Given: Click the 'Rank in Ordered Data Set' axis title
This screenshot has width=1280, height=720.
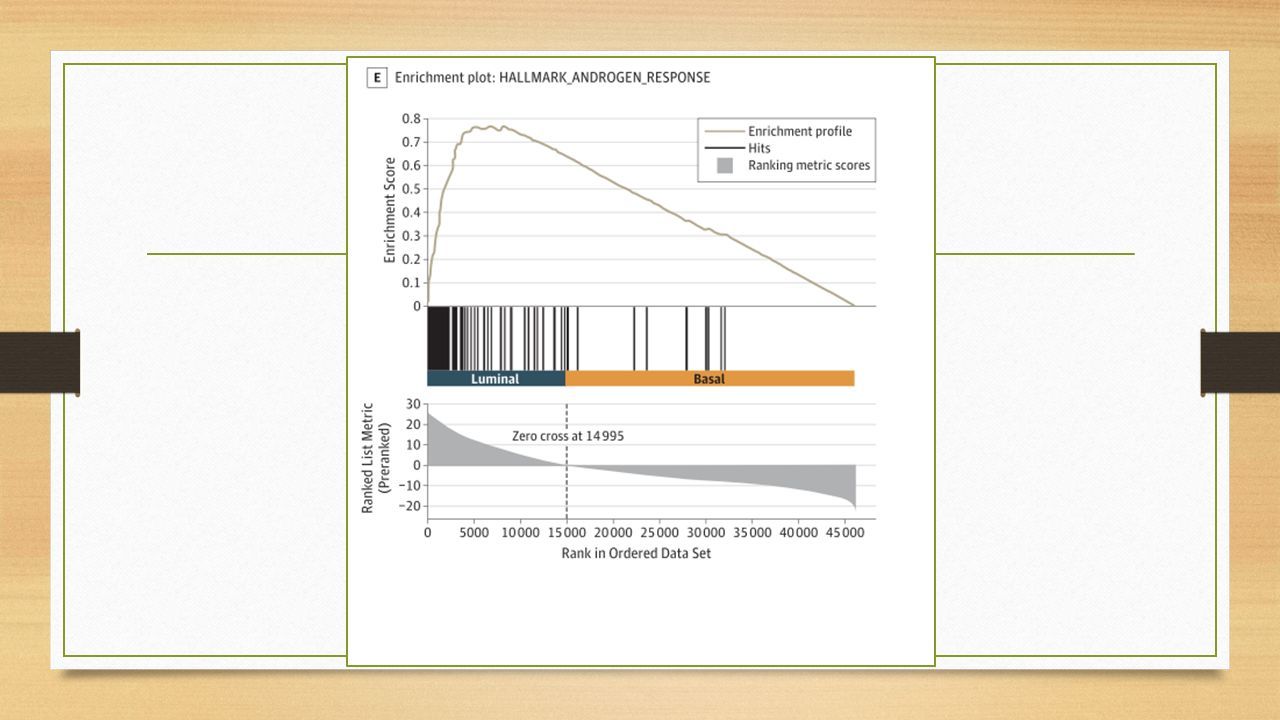Looking at the screenshot, I should click(x=636, y=553).
